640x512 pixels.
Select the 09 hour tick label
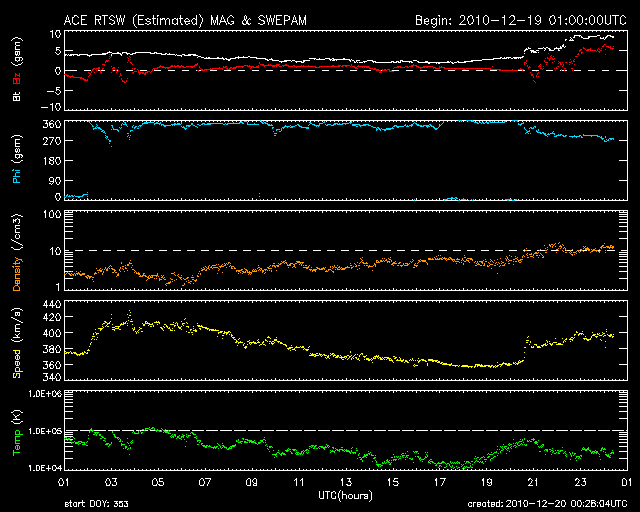point(252,482)
